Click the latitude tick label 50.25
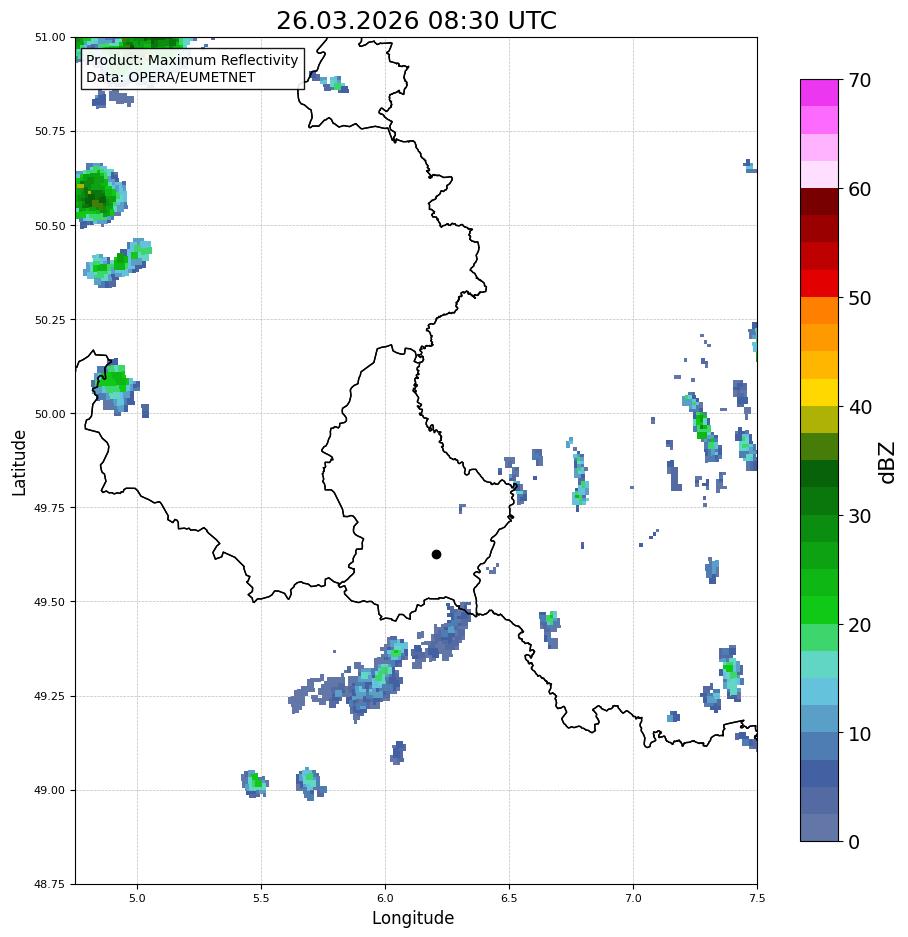This screenshot has width=908, height=937. point(50,320)
